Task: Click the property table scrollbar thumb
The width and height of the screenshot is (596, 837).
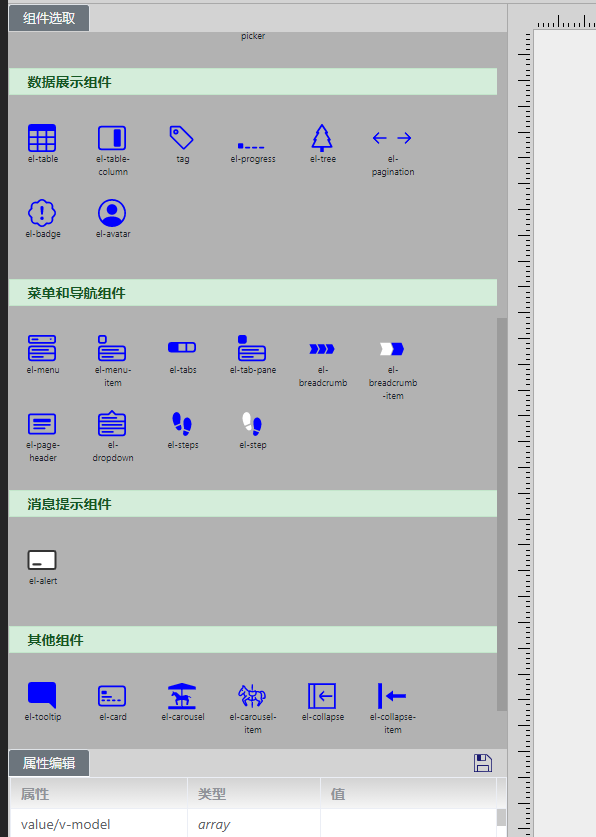Action: (501, 817)
